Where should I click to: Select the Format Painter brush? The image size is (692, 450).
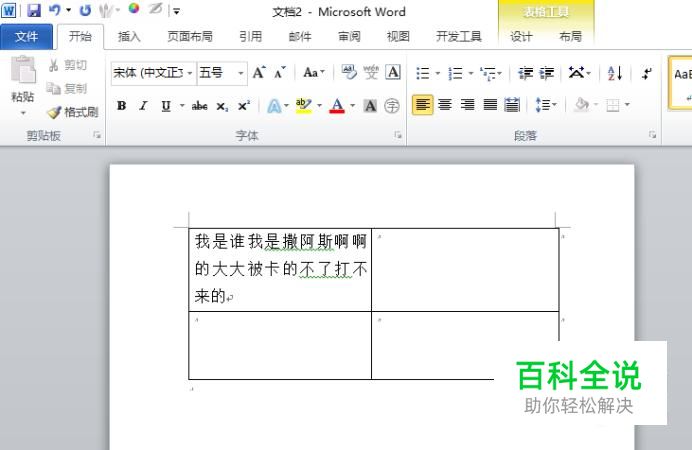(x=72, y=112)
